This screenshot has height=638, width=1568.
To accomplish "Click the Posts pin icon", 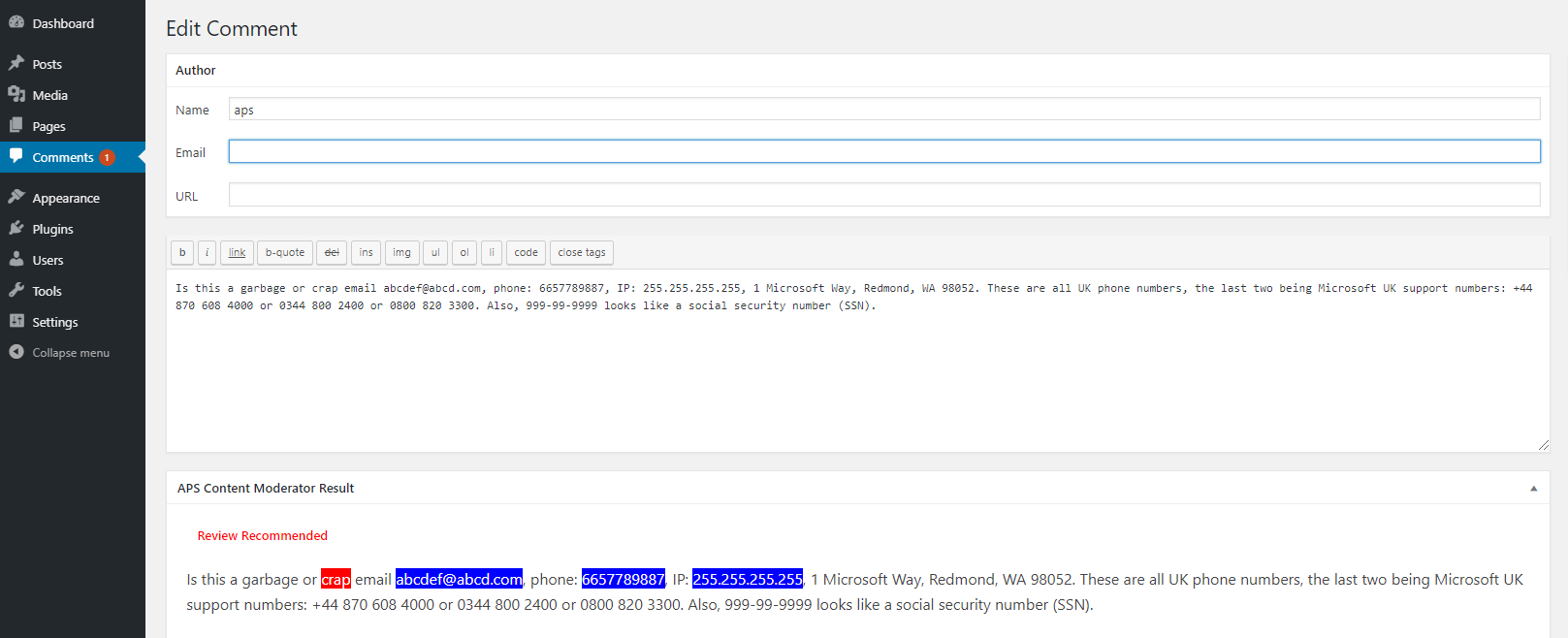I will (16, 63).
